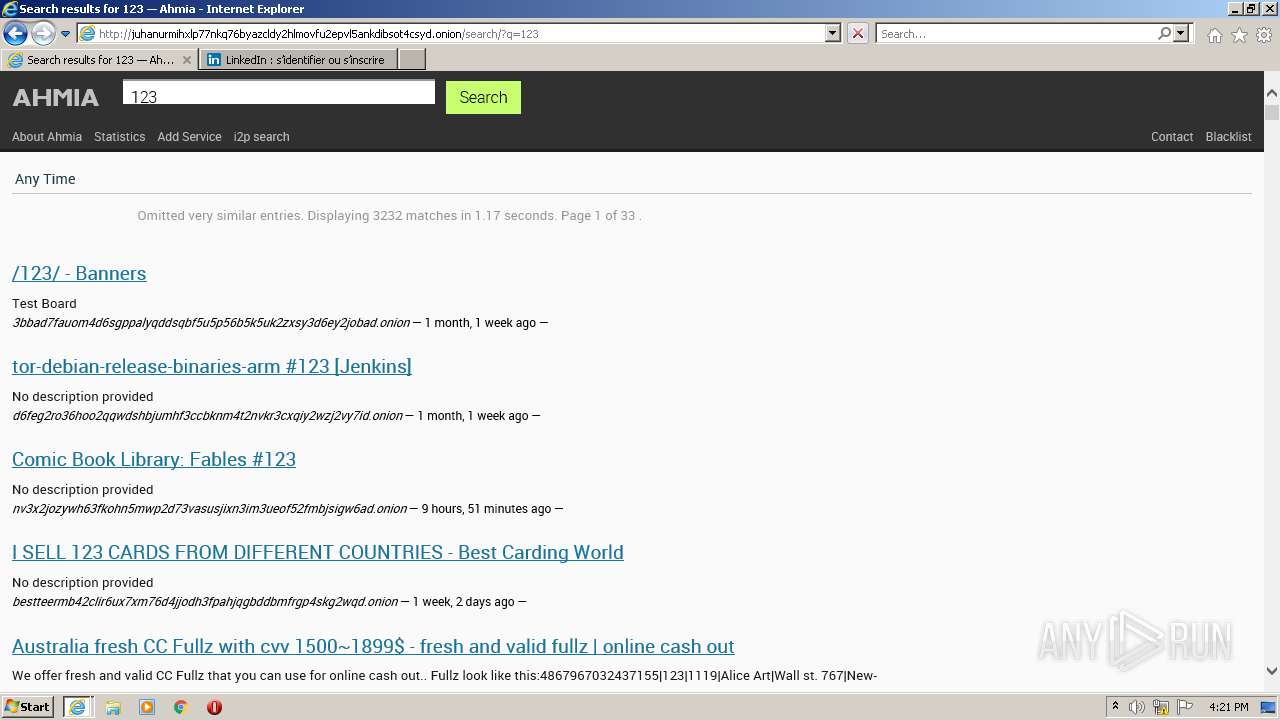
Task: Close the 'Search results for 123' tab
Action: [187, 60]
